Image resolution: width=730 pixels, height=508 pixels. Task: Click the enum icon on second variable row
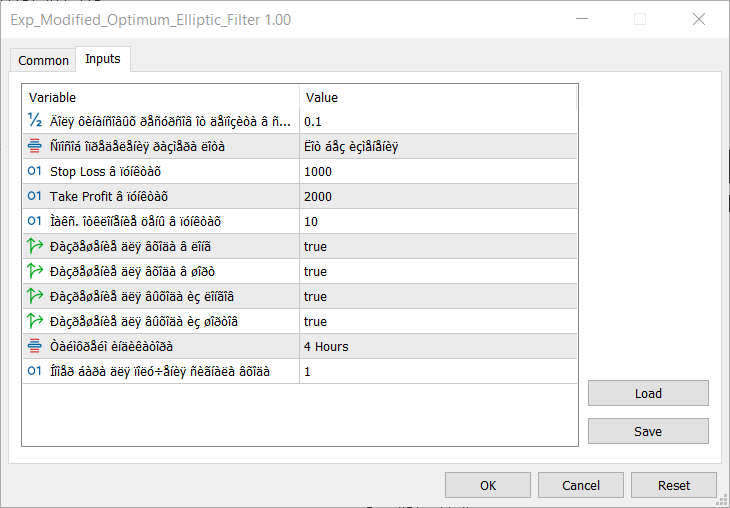point(34,146)
